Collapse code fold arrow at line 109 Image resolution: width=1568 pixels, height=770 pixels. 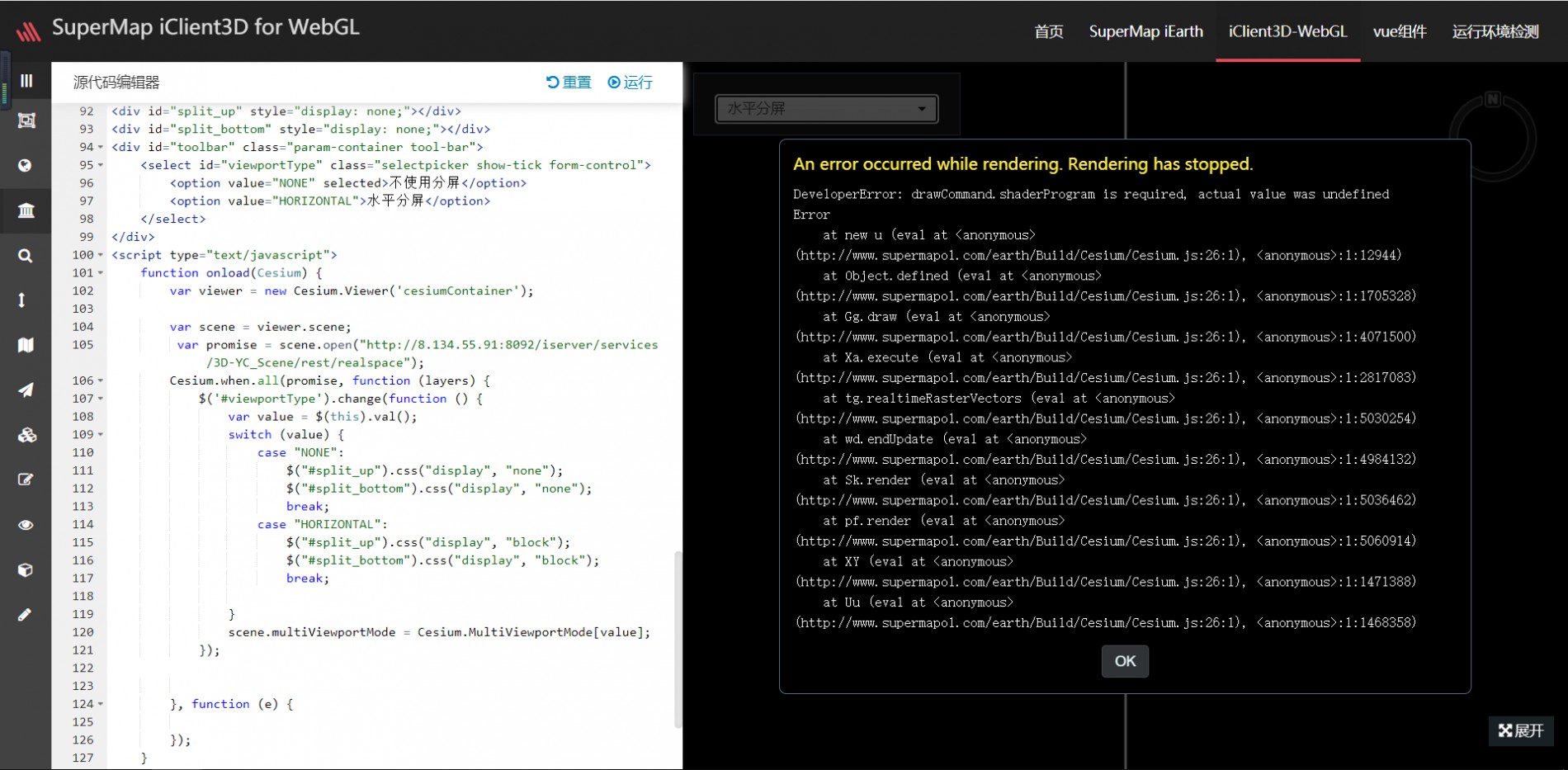point(101,435)
